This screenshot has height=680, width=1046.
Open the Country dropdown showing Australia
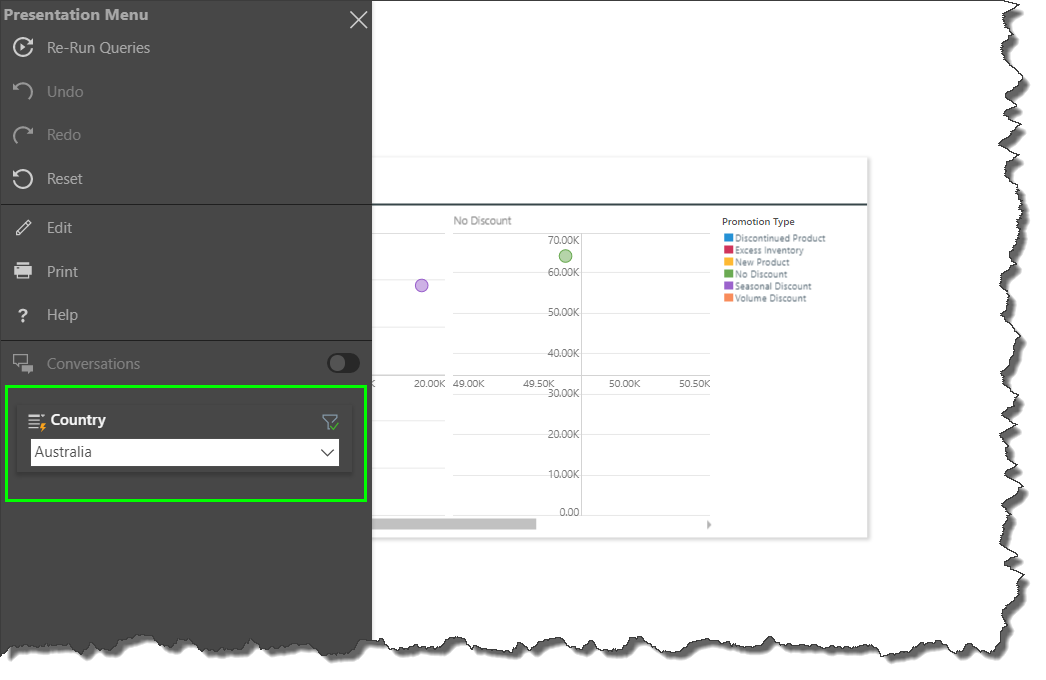pos(185,452)
